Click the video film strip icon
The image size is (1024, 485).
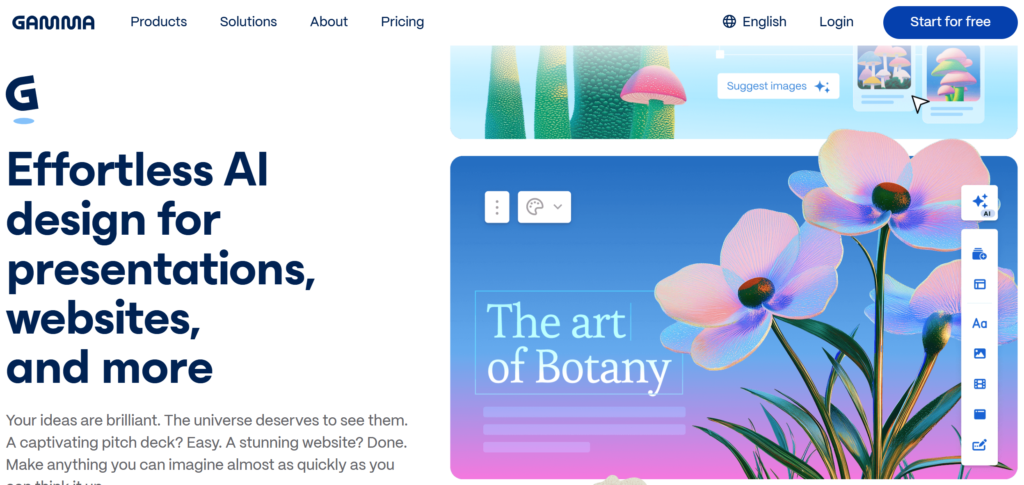[x=980, y=384]
